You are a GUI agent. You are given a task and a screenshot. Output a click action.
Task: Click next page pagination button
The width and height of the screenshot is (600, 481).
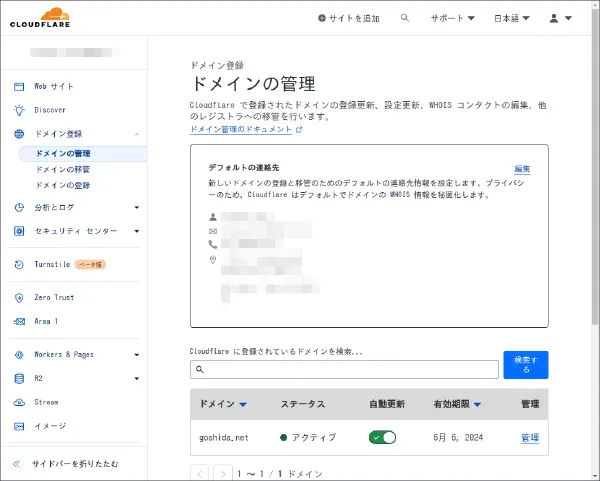[x=223, y=474]
